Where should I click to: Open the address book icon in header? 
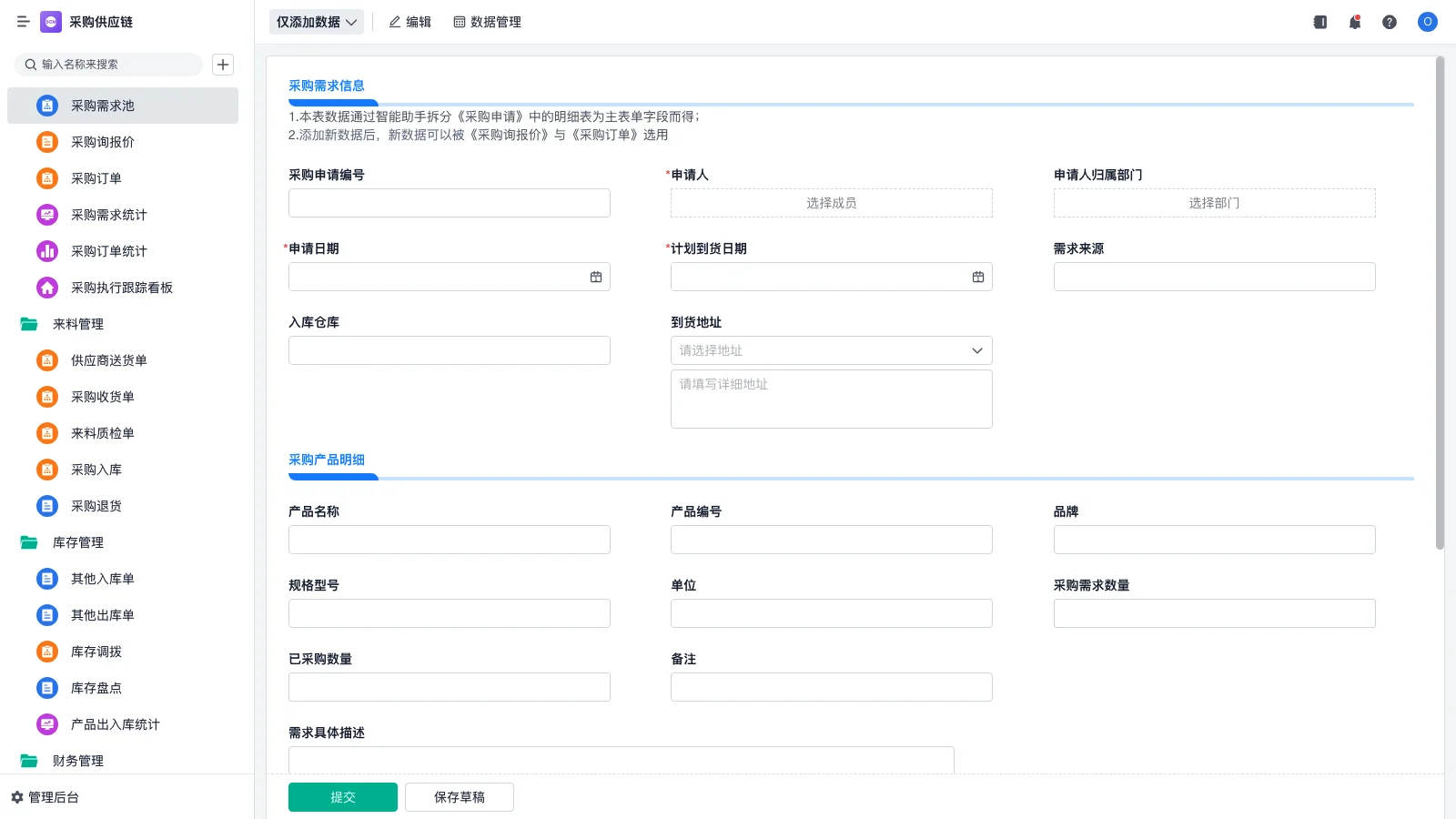point(1319,22)
